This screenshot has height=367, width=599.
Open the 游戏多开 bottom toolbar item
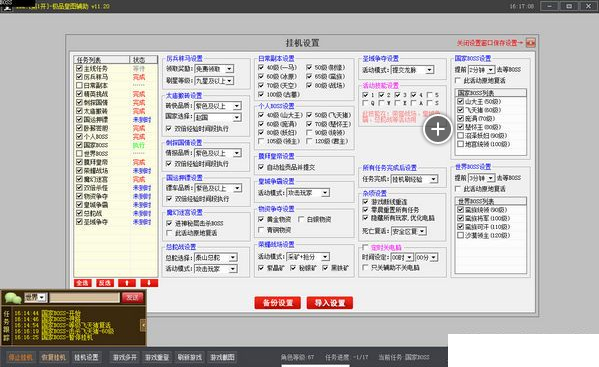(125, 357)
